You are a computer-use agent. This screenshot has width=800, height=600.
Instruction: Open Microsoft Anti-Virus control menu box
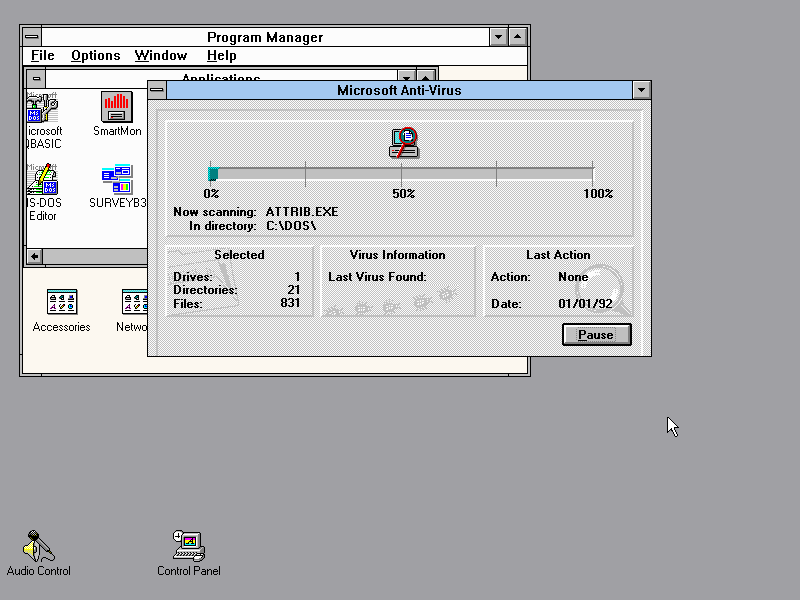pyautogui.click(x=157, y=90)
